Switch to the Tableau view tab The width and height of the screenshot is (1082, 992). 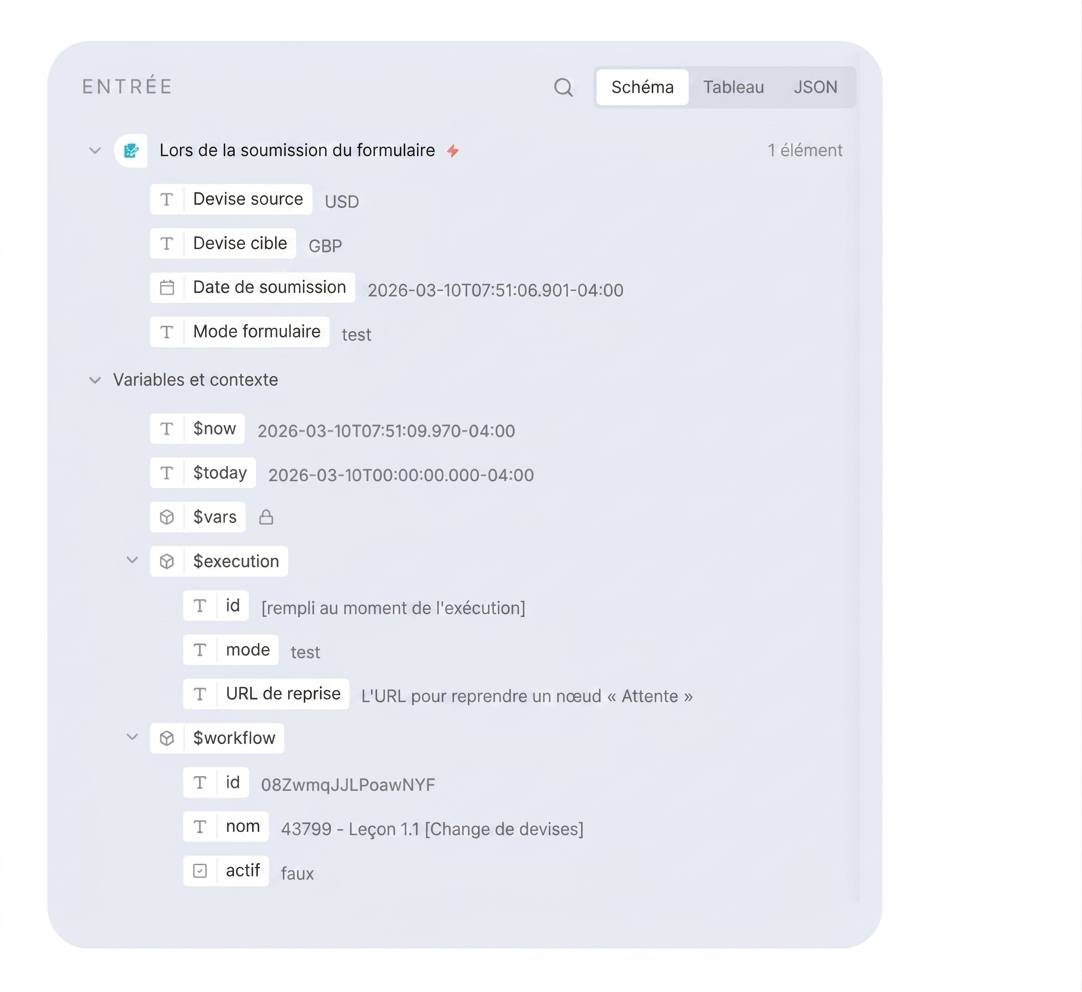tap(734, 88)
